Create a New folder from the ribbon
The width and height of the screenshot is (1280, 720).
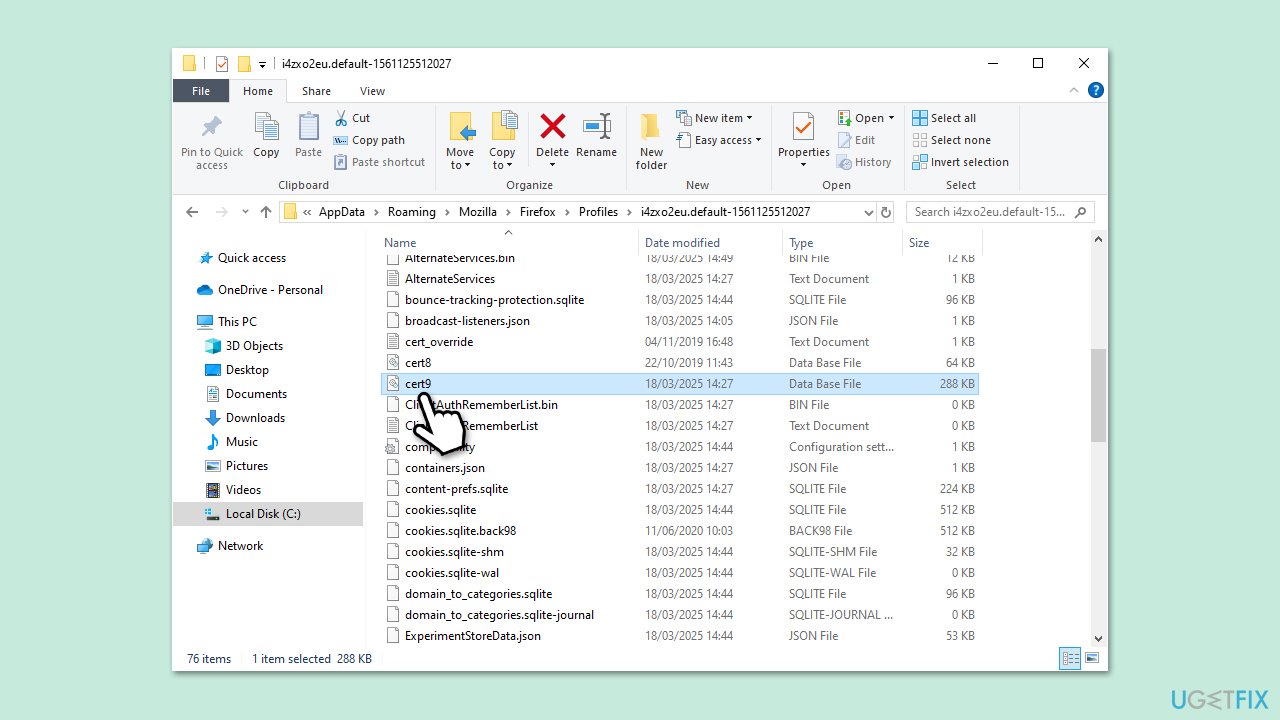pyautogui.click(x=651, y=140)
